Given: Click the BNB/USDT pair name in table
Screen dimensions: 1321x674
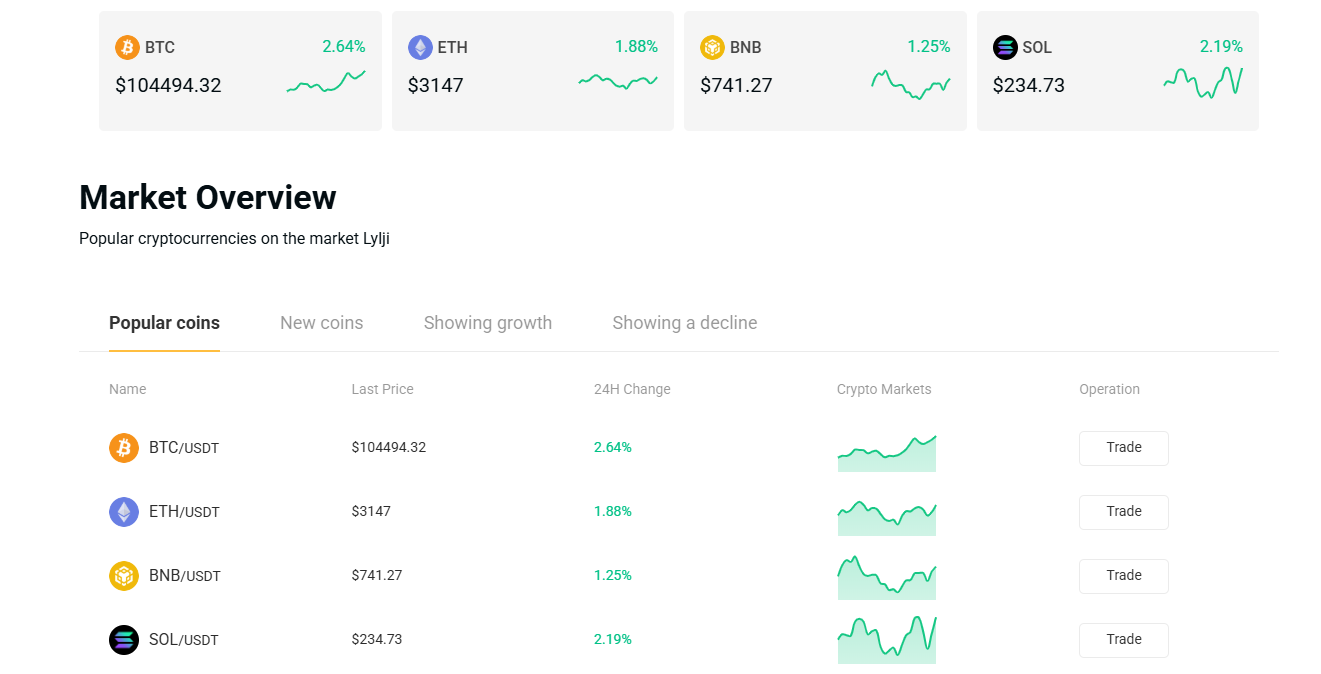Looking at the screenshot, I should click(184, 576).
